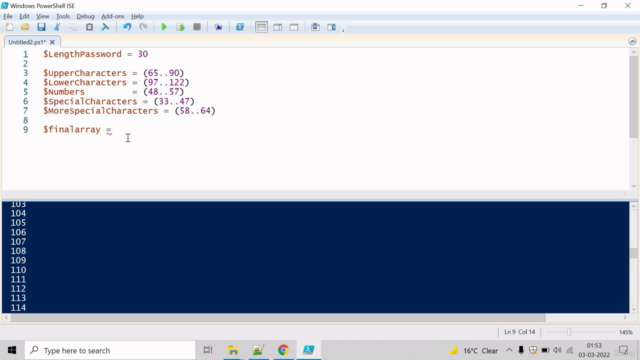Image resolution: width=640 pixels, height=360 pixels.
Task: Open volume control in system tray
Action: (x=557, y=350)
